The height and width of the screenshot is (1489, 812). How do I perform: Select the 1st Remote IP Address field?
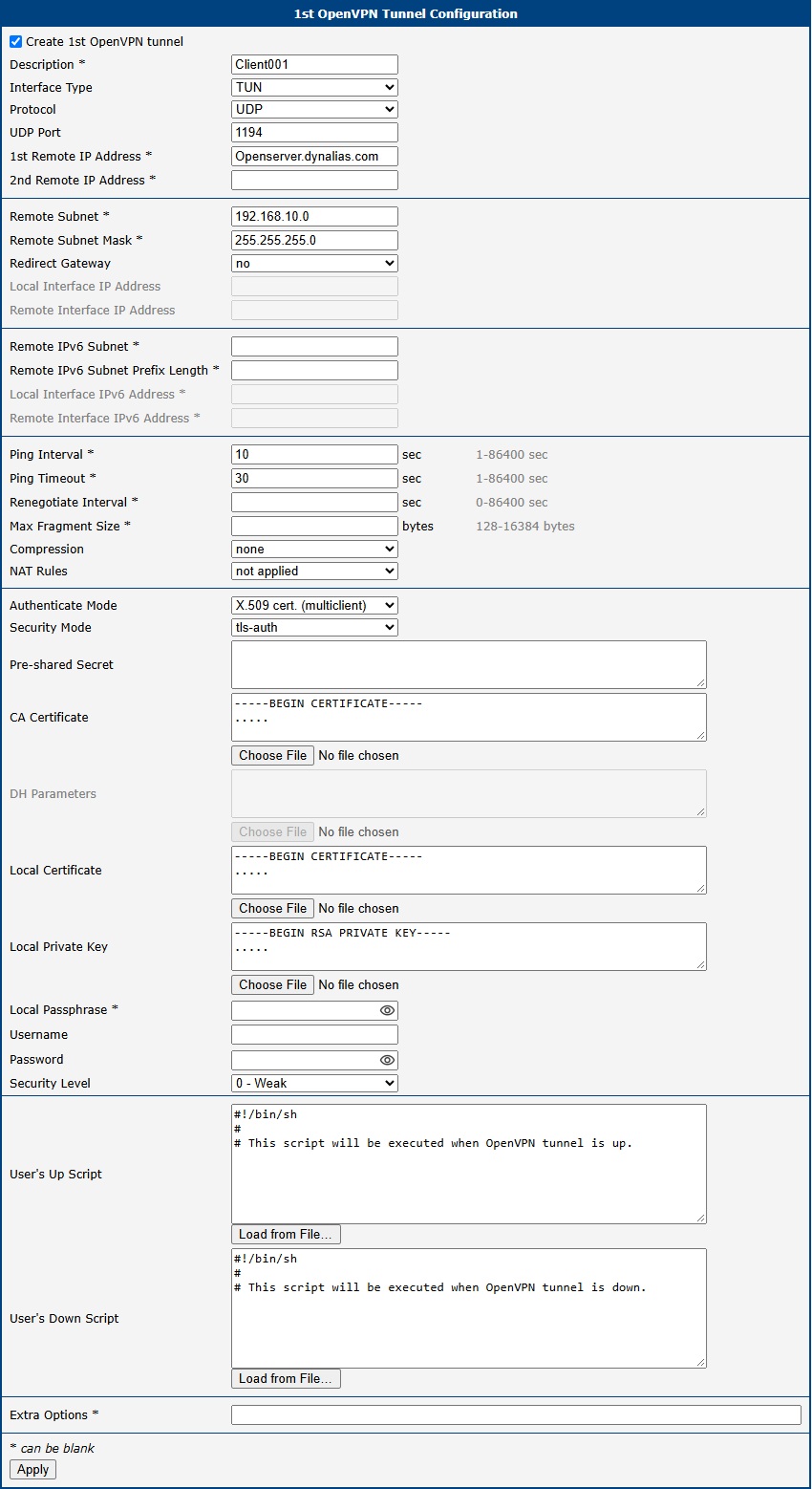314,156
